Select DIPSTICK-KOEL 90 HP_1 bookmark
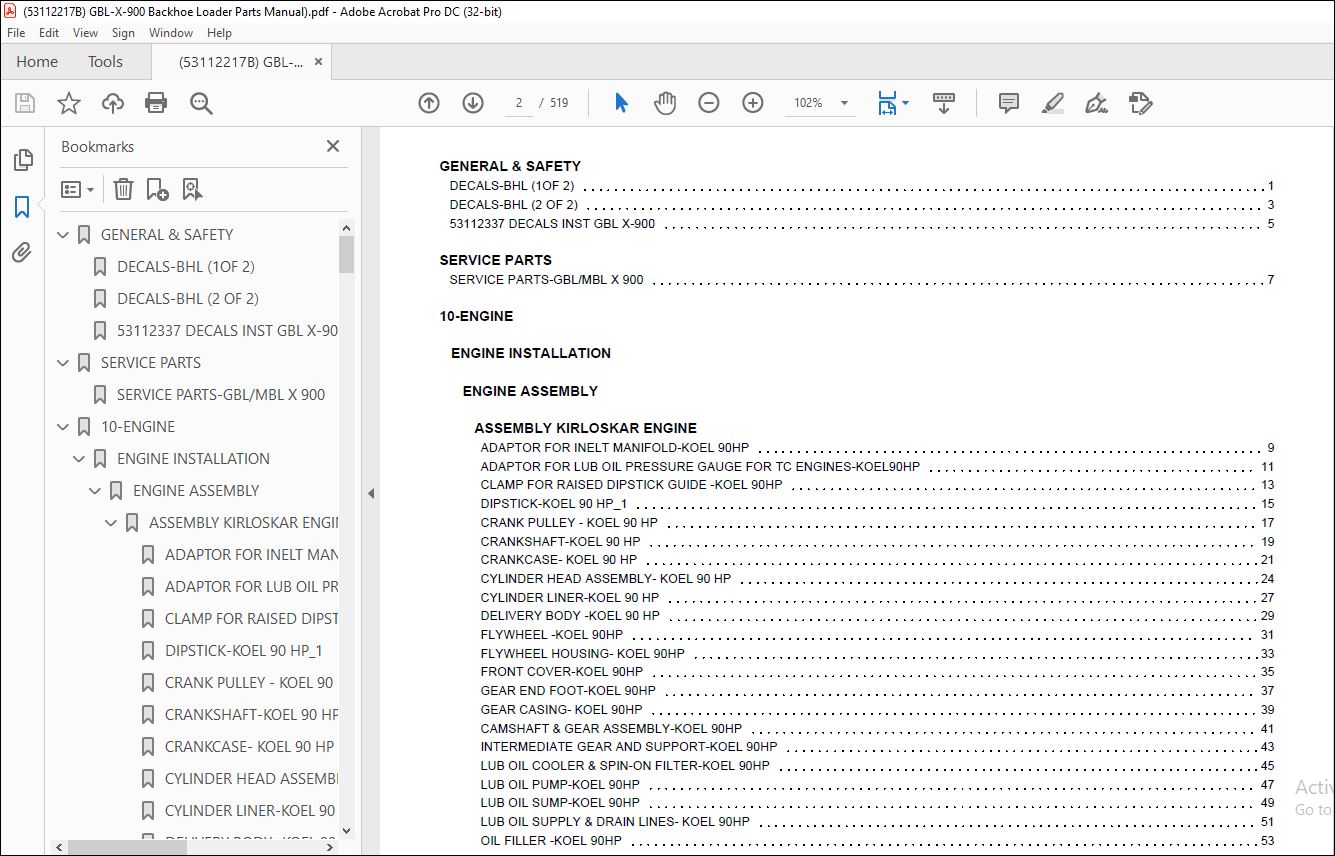The width and height of the screenshot is (1335, 856). point(244,651)
